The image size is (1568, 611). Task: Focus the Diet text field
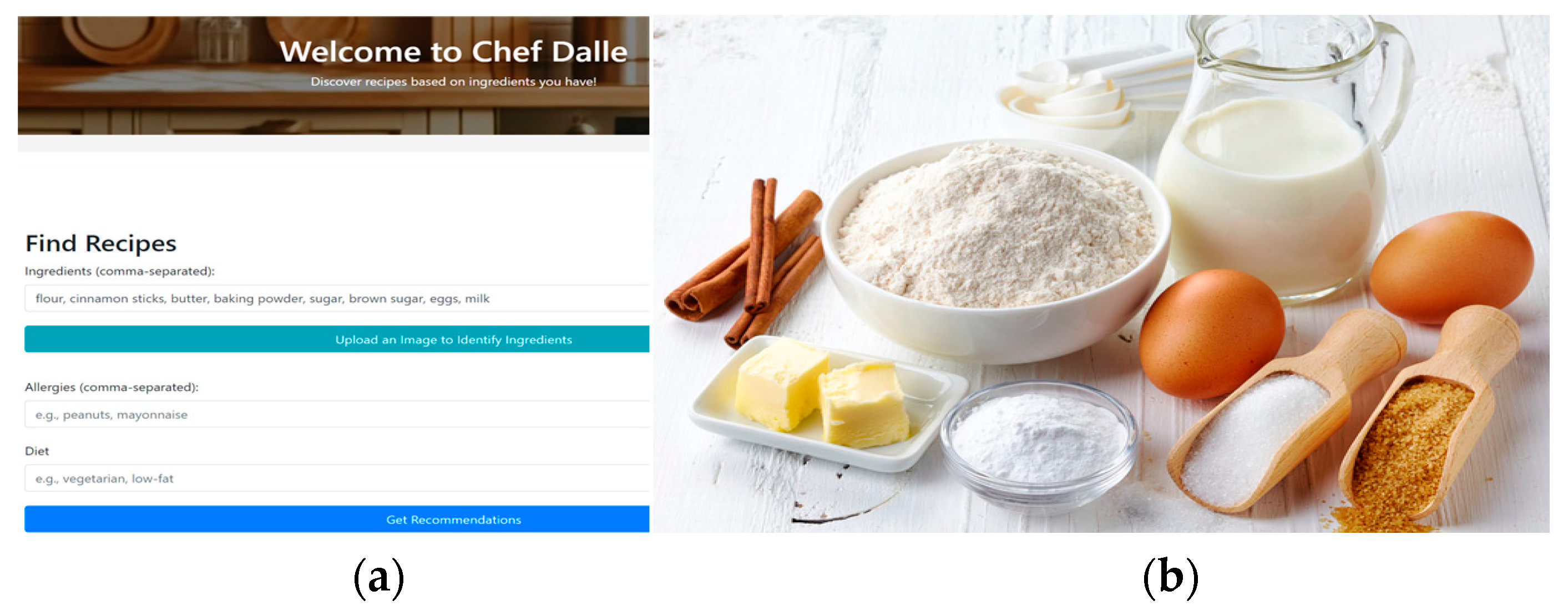(x=337, y=478)
